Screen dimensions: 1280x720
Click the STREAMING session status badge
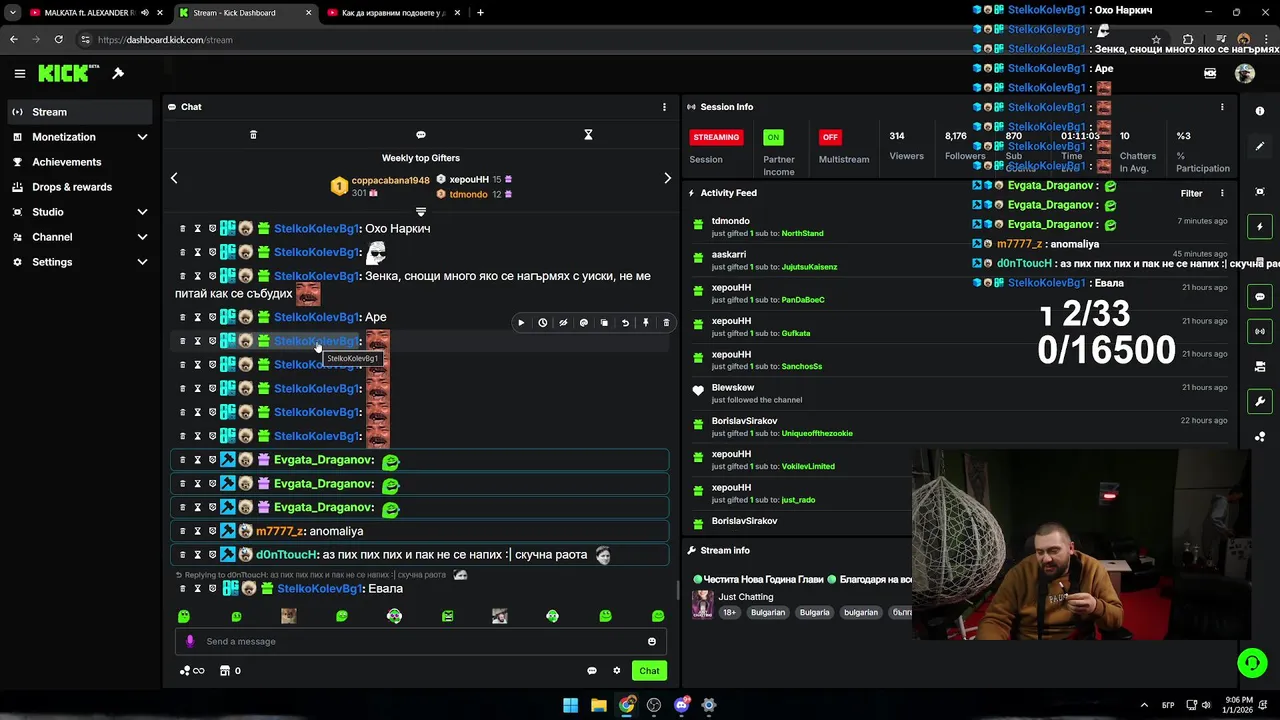(716, 137)
